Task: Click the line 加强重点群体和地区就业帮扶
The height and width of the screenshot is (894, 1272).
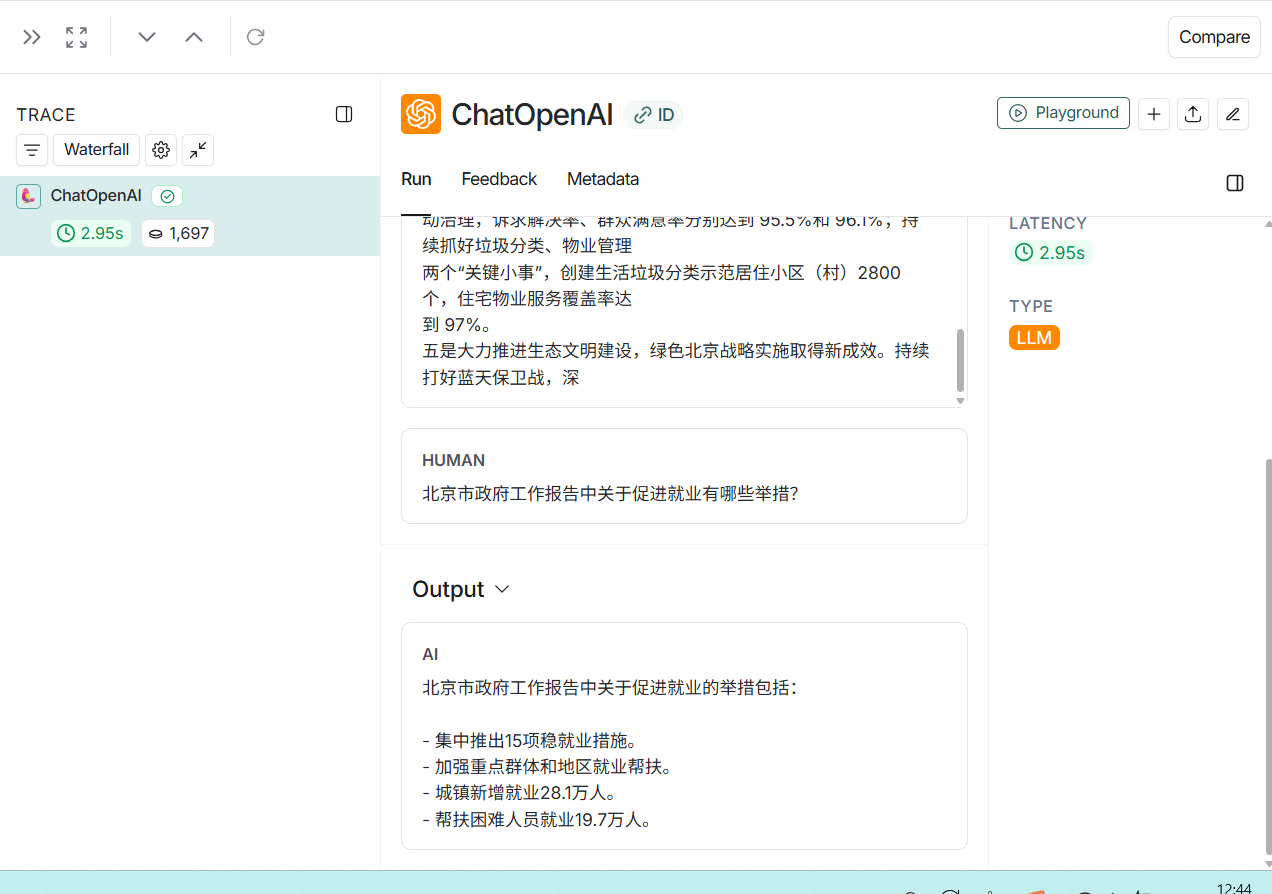Action: tap(548, 767)
